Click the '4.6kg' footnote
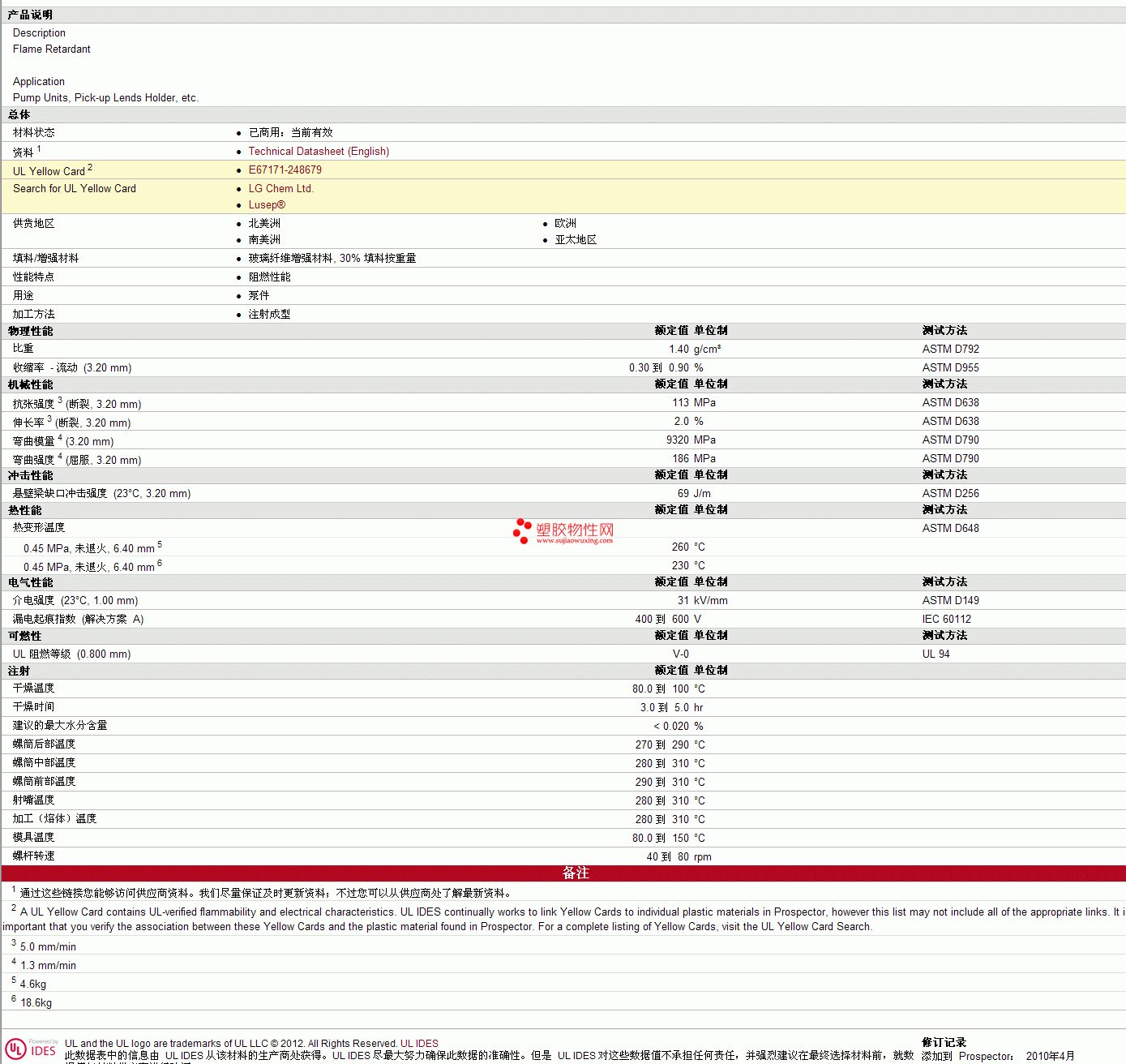The height and width of the screenshot is (1064, 1126). point(33,985)
